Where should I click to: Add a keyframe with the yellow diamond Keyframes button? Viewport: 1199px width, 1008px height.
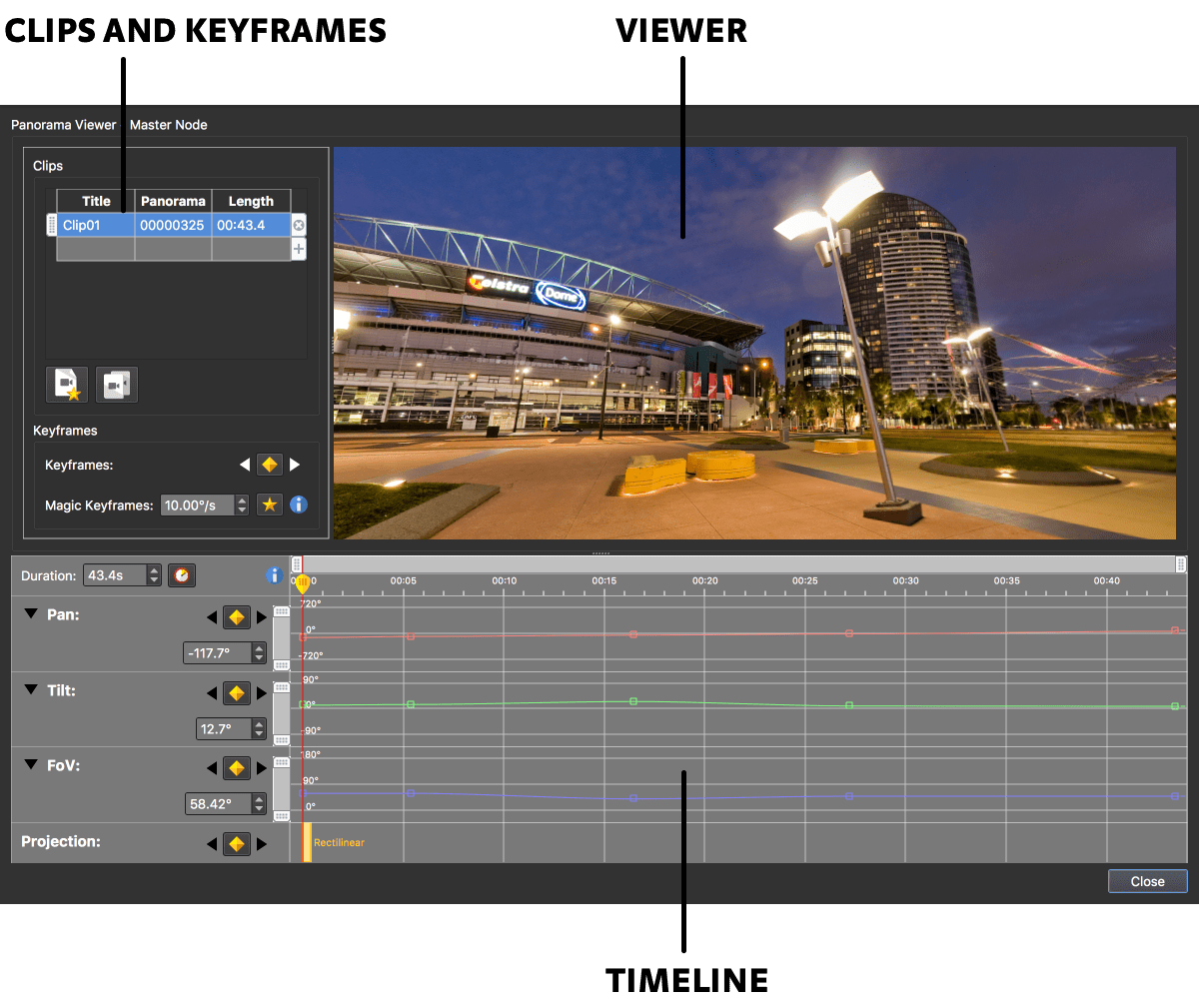[x=269, y=464]
